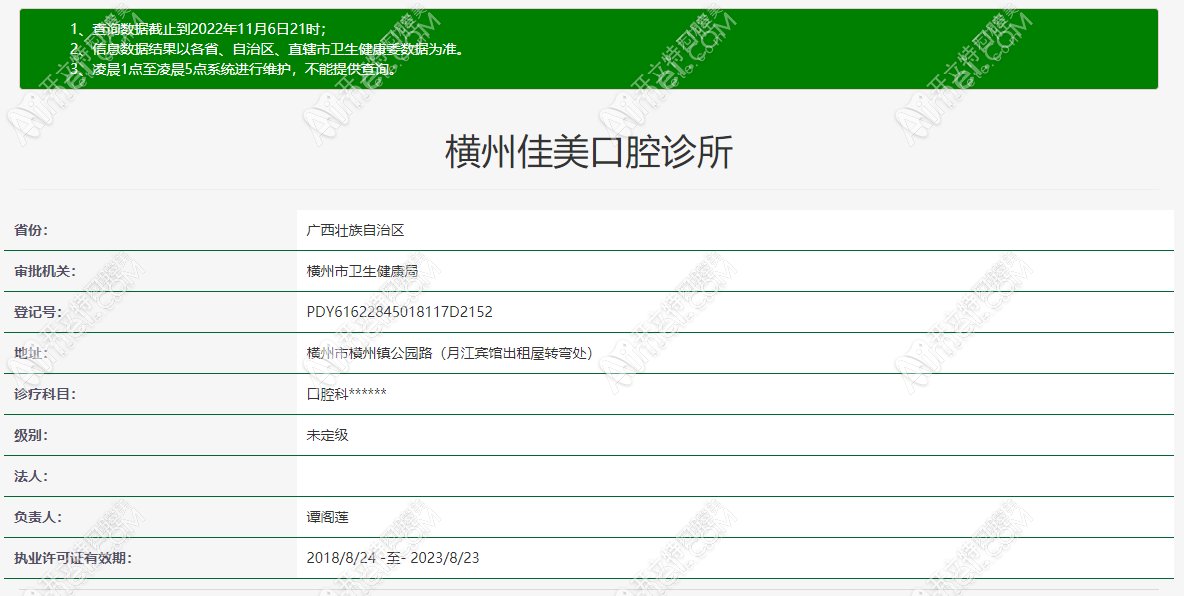
Task: Select the 地址 label
Action: [31, 353]
